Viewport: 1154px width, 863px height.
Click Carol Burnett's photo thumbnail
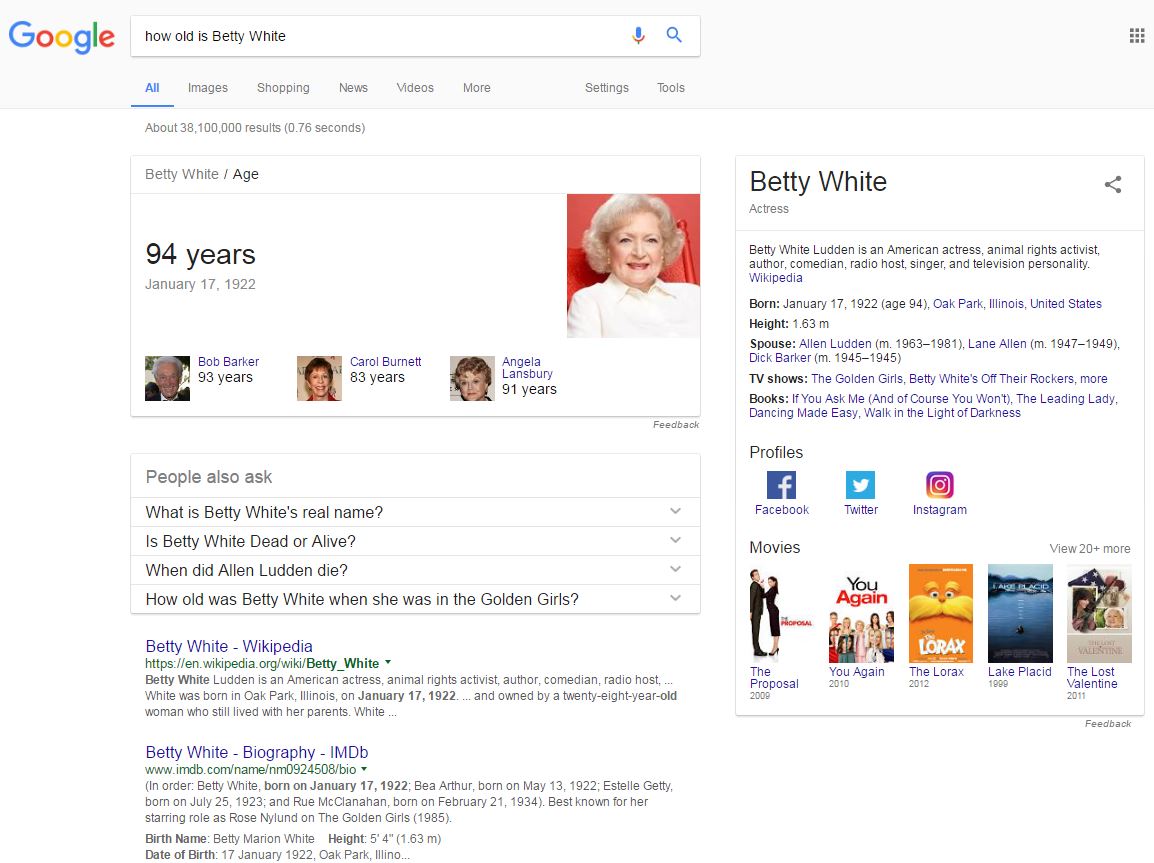(x=319, y=378)
